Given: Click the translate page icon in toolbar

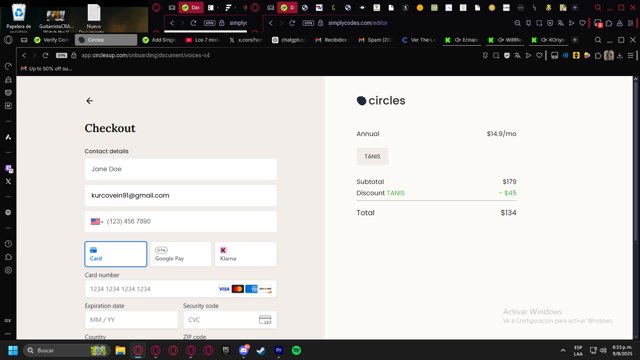Looking at the screenshot, I should pyautogui.click(x=518, y=55).
